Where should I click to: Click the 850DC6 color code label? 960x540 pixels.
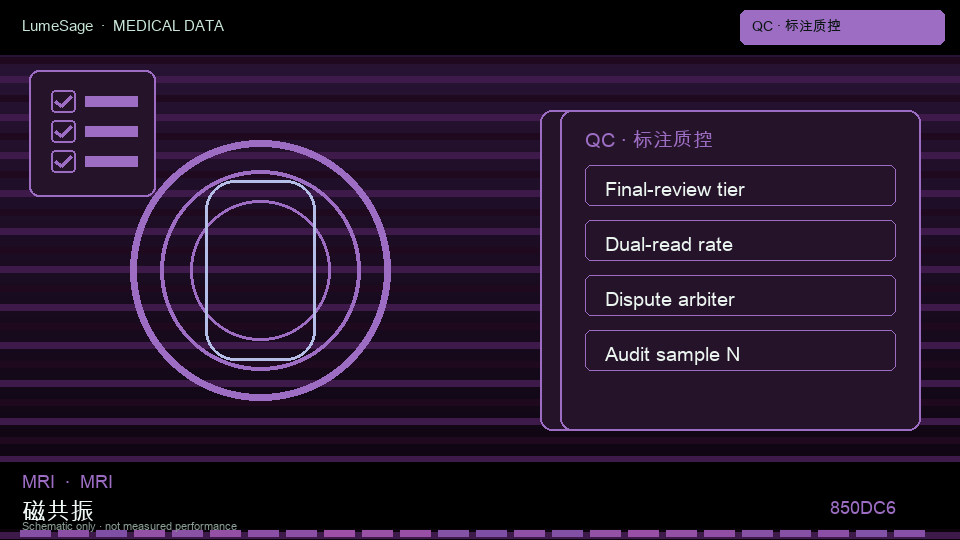[862, 508]
